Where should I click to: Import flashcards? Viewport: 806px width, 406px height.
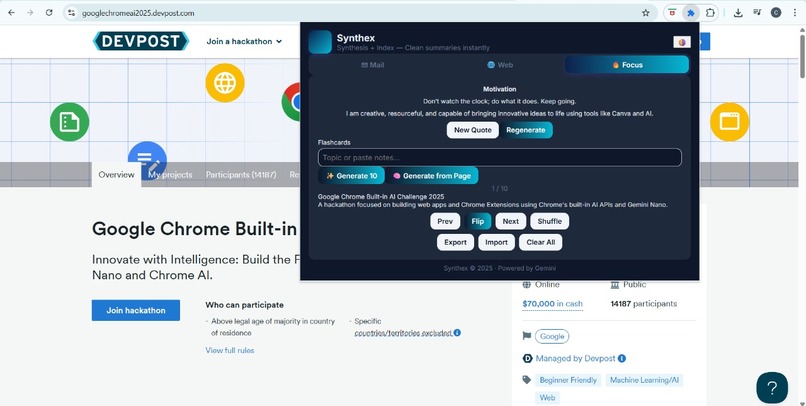pyautogui.click(x=497, y=243)
